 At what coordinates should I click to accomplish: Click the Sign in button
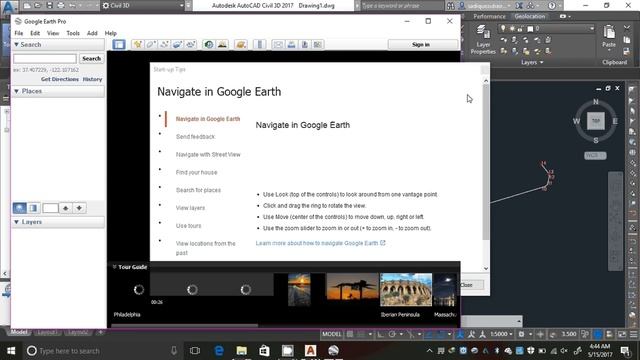[x=421, y=44]
